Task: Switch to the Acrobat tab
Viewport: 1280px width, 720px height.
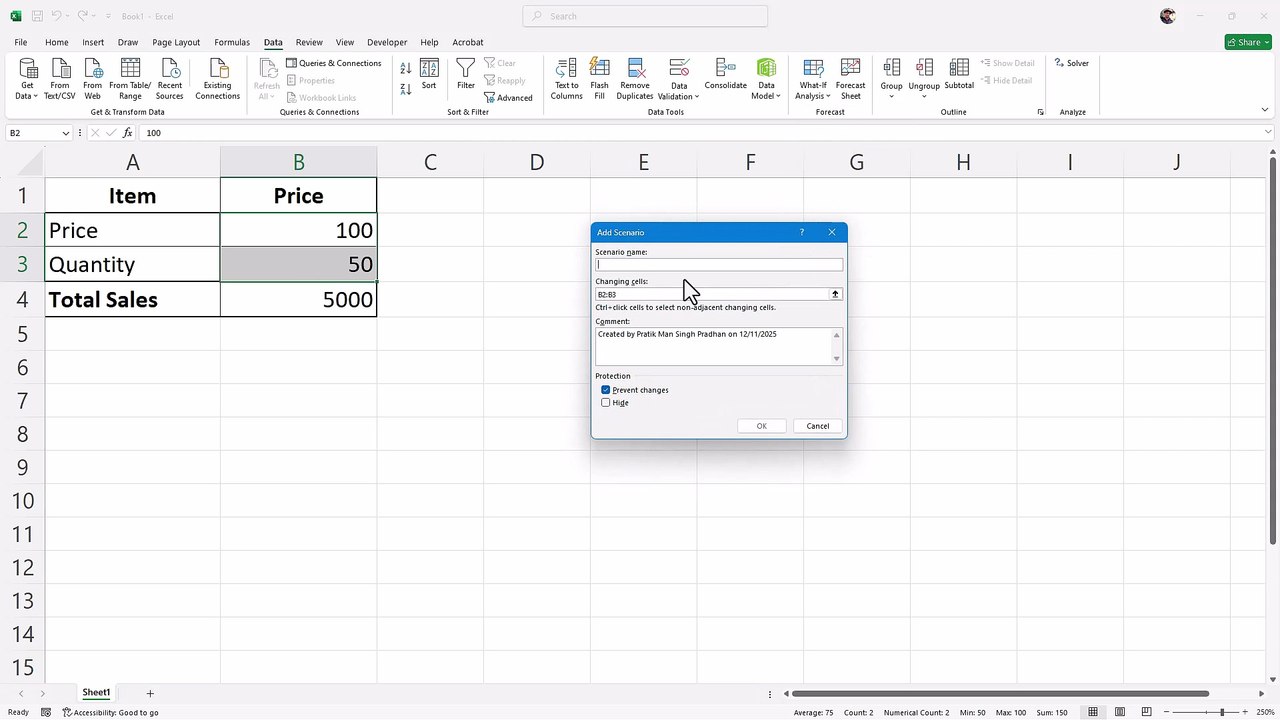Action: (468, 42)
